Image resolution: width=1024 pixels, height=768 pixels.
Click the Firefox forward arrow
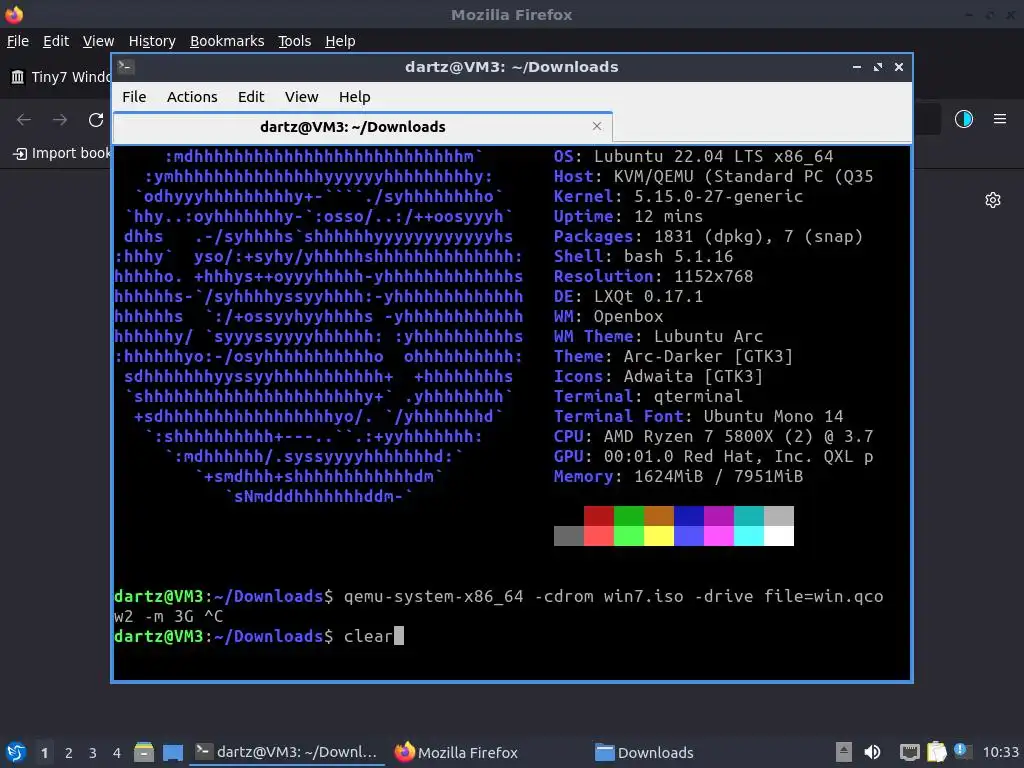tap(60, 120)
